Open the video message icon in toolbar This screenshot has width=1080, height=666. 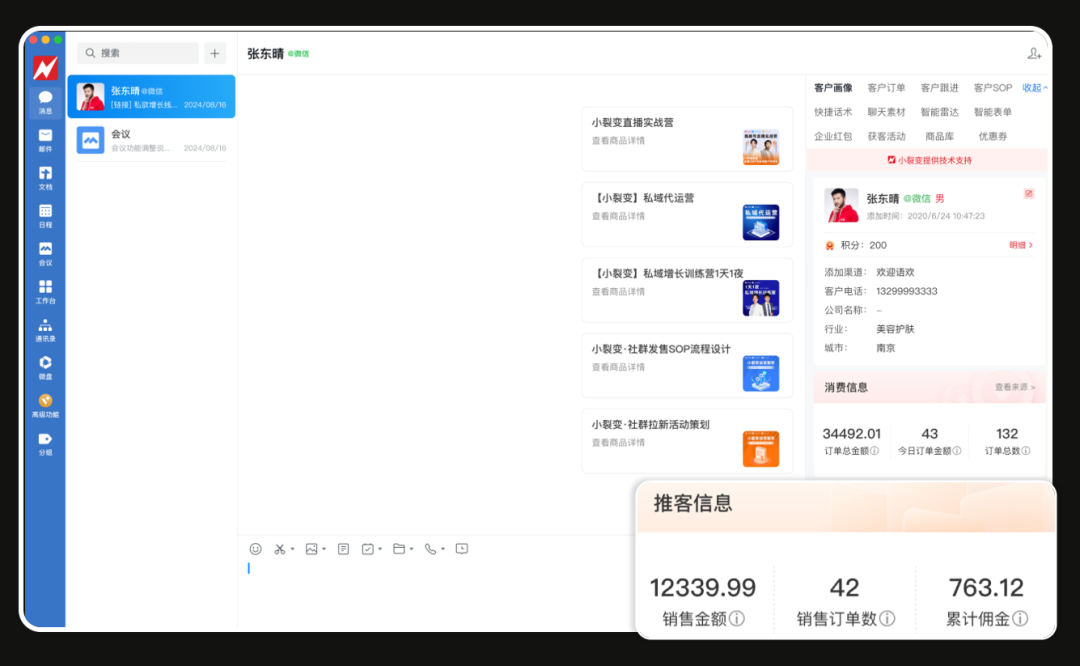click(462, 549)
